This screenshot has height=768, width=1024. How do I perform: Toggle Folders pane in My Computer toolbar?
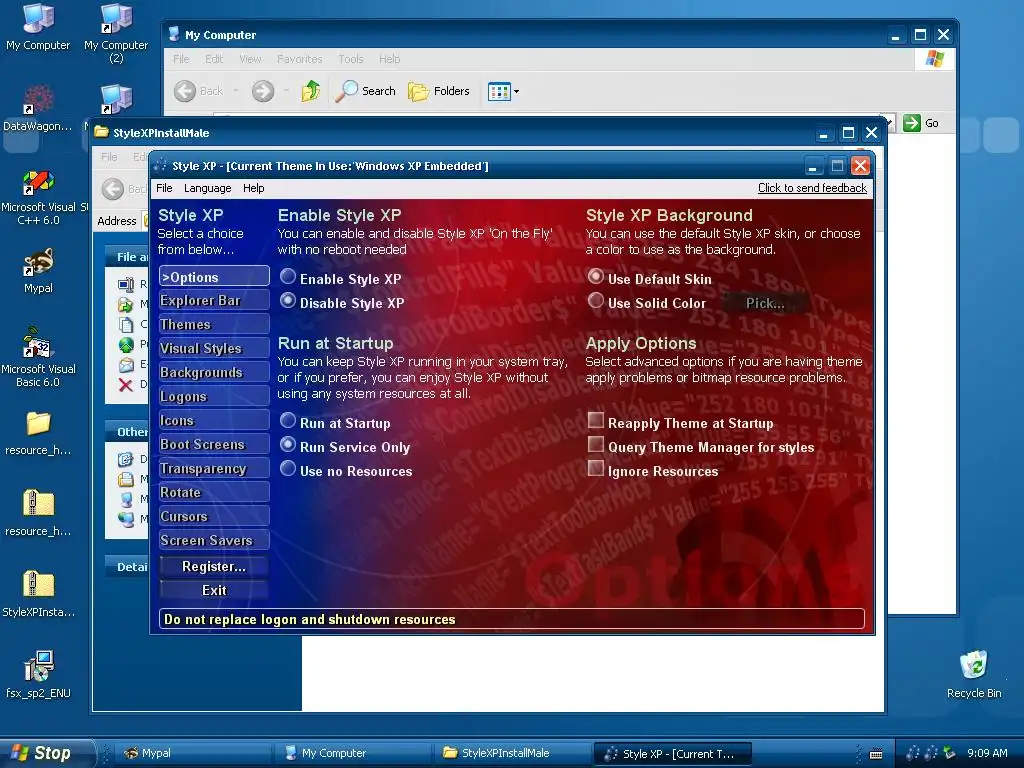coord(438,91)
